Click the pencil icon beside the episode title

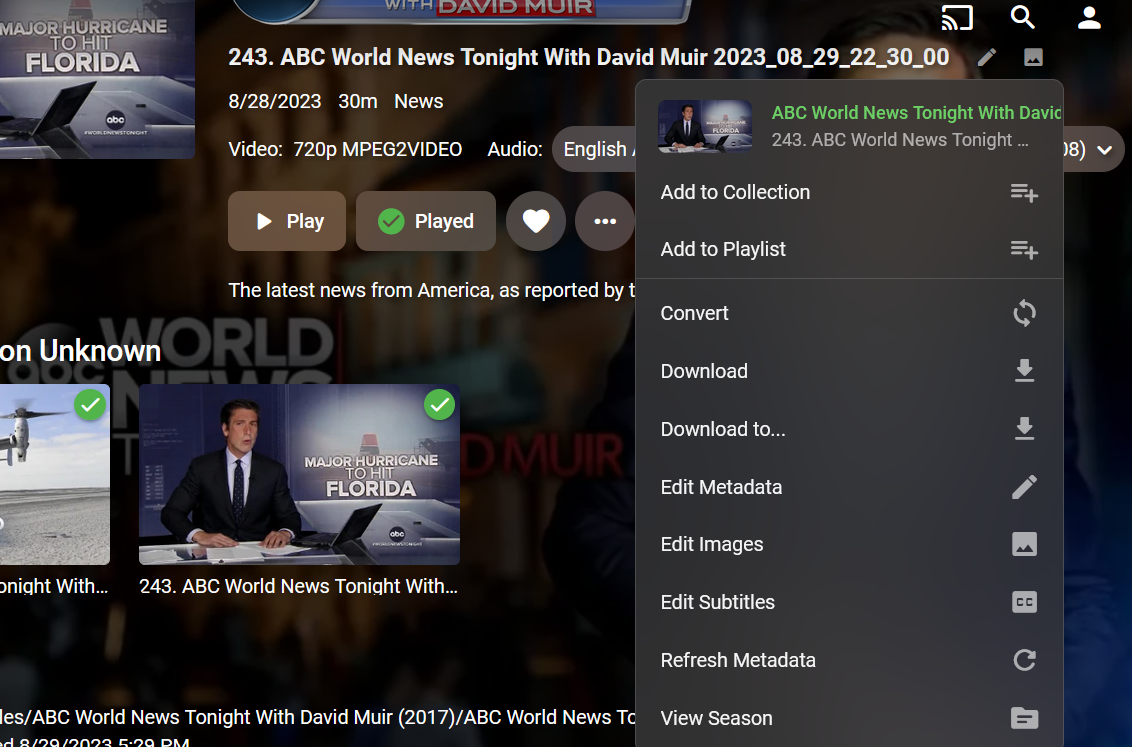987,57
